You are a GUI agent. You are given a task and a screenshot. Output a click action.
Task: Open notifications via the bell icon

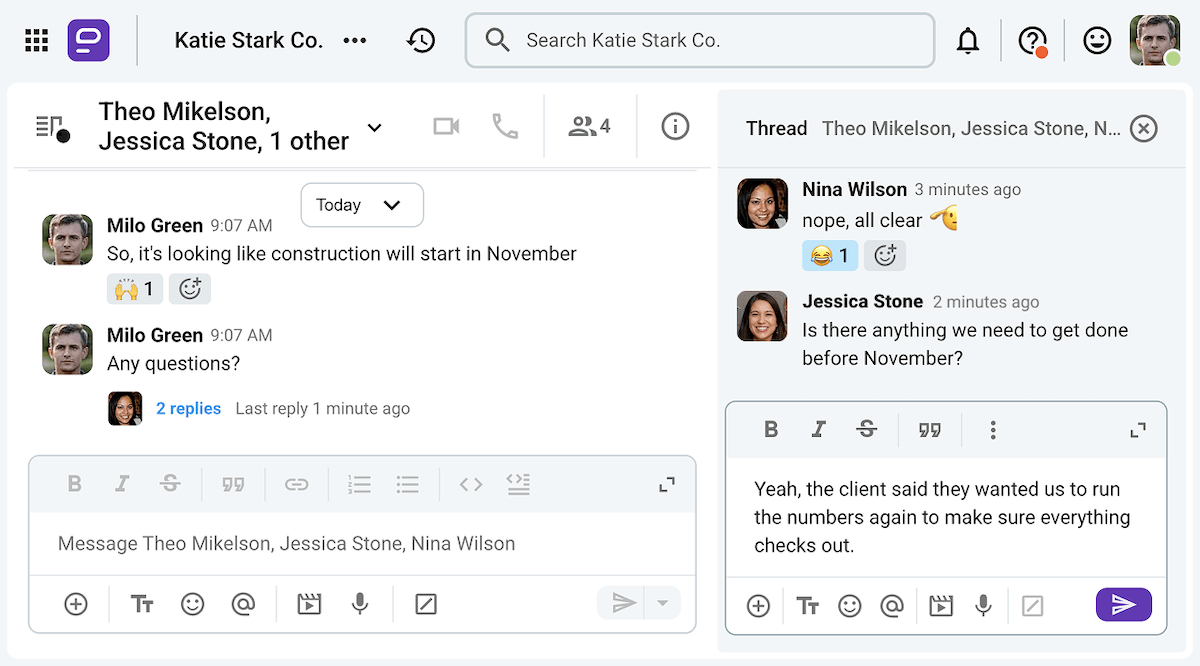click(968, 40)
